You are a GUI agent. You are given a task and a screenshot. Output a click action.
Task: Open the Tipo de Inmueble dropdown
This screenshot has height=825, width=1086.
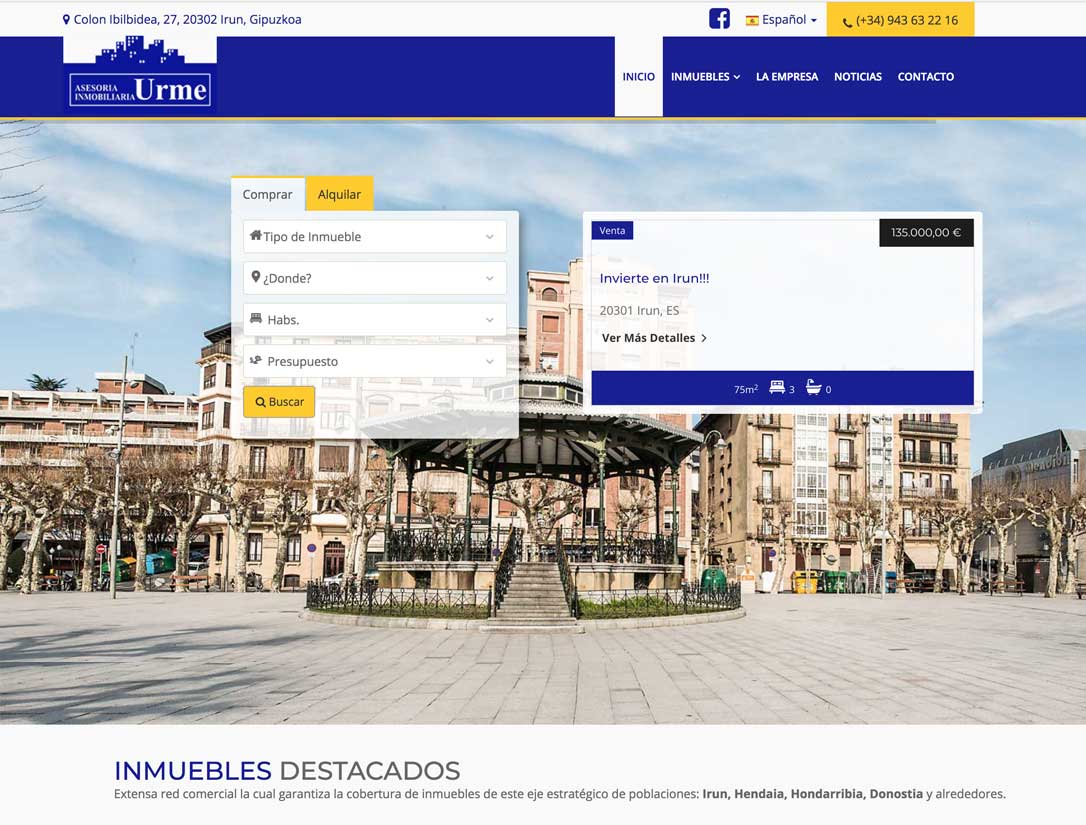[x=373, y=236]
